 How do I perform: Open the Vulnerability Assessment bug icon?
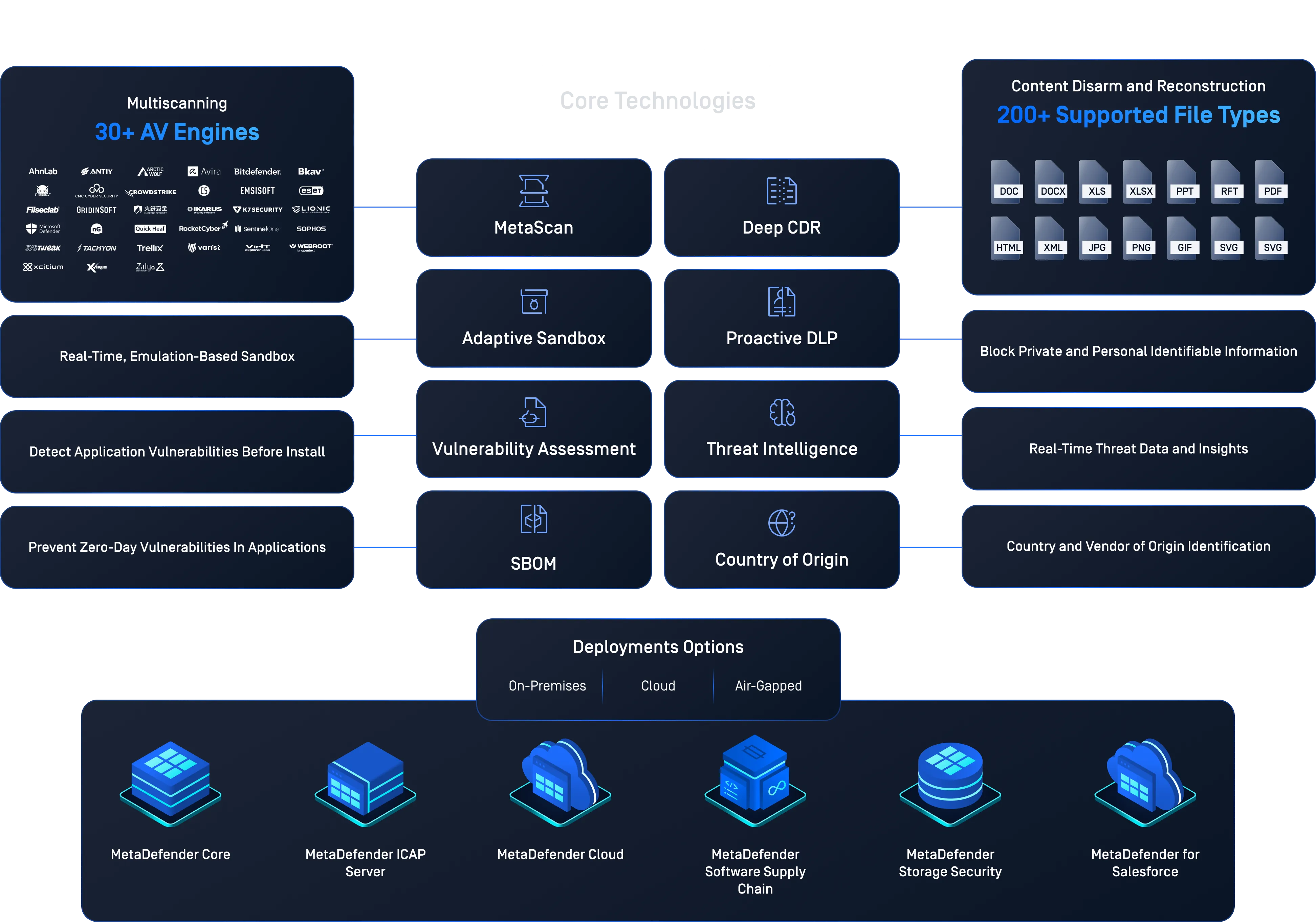[533, 412]
